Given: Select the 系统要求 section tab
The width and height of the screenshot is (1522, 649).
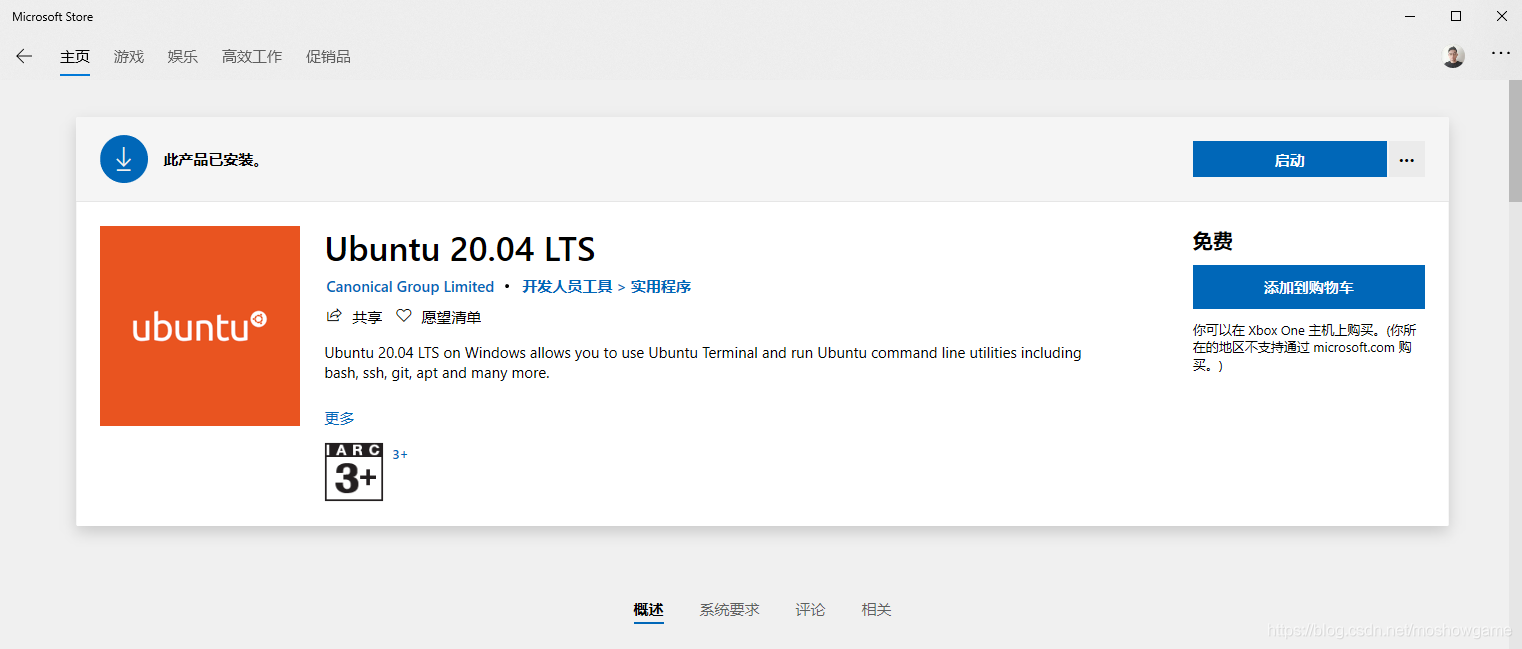Looking at the screenshot, I should [729, 609].
